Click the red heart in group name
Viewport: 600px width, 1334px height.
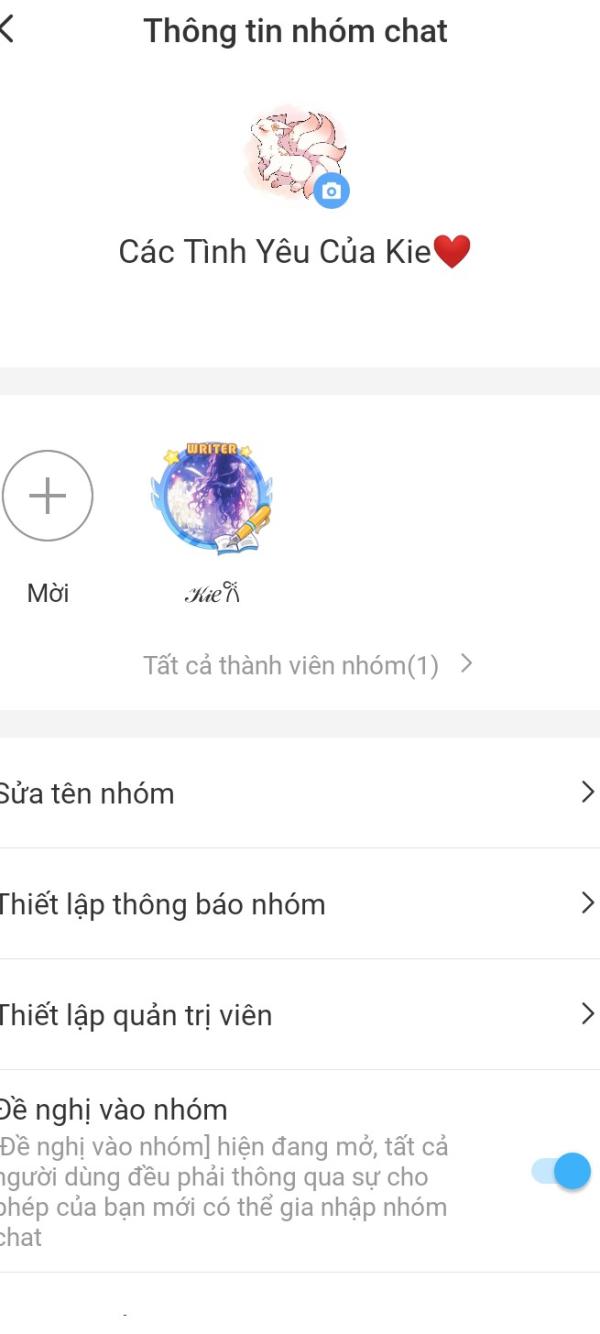[452, 252]
